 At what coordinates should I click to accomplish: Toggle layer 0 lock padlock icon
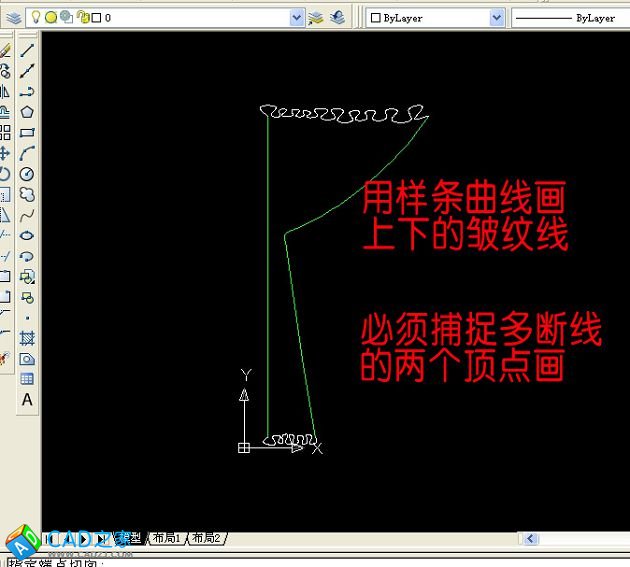click(x=81, y=17)
